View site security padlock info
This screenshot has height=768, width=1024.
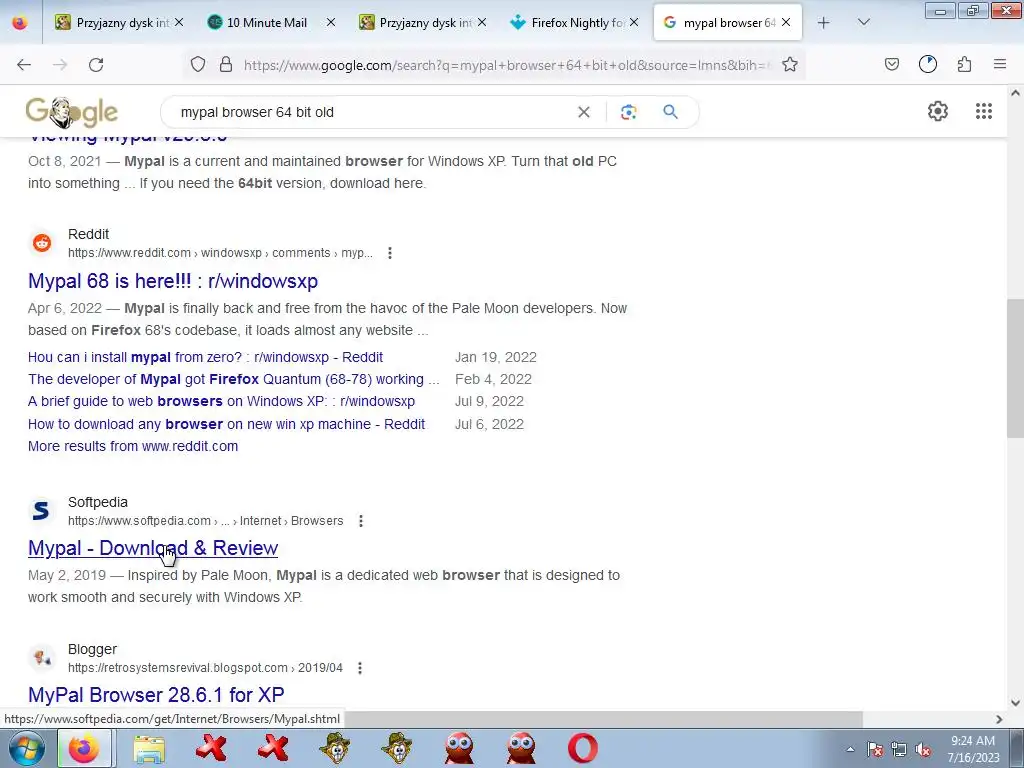pyautogui.click(x=226, y=64)
